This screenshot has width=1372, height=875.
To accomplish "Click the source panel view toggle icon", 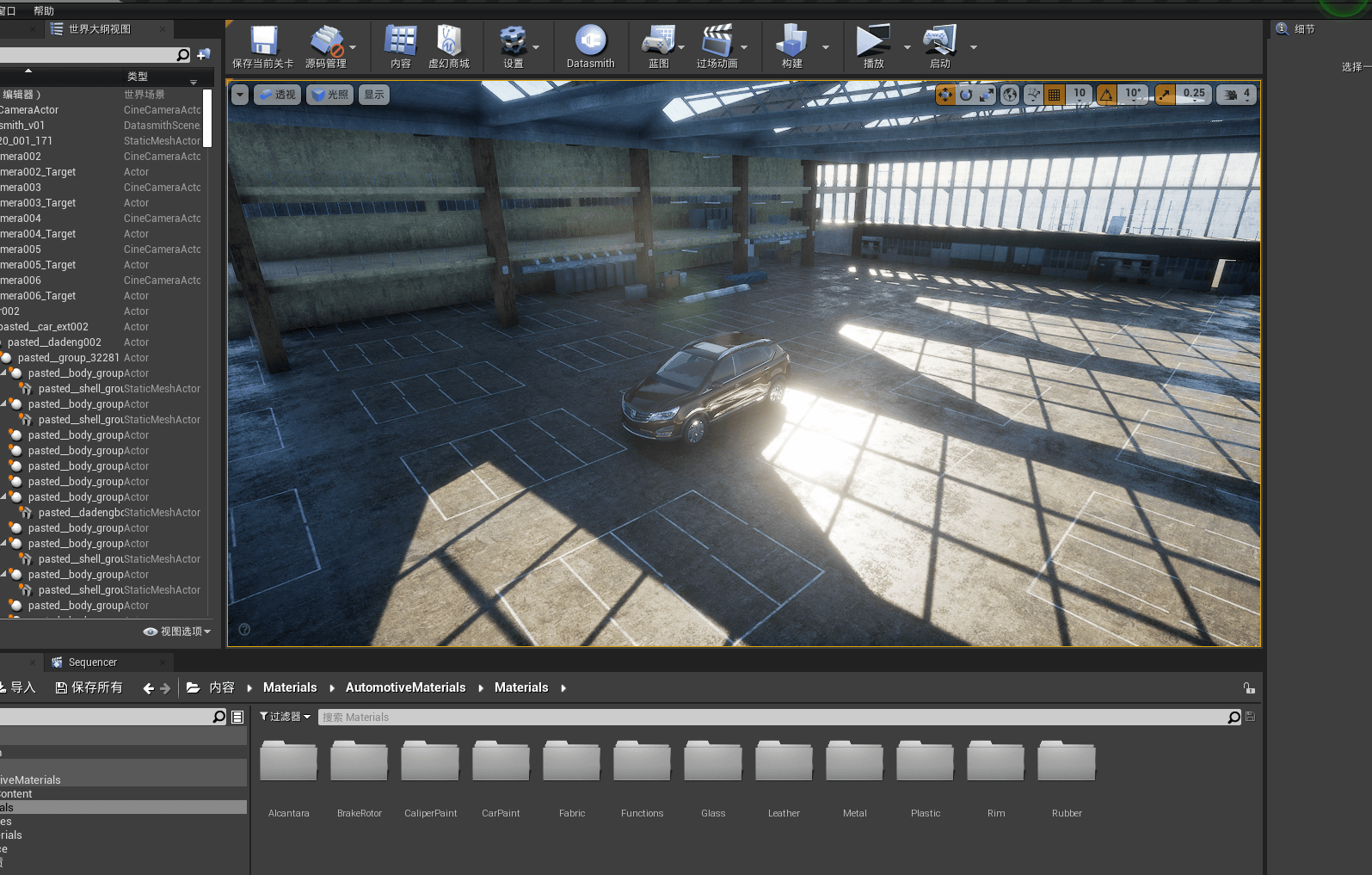I will pyautogui.click(x=238, y=717).
